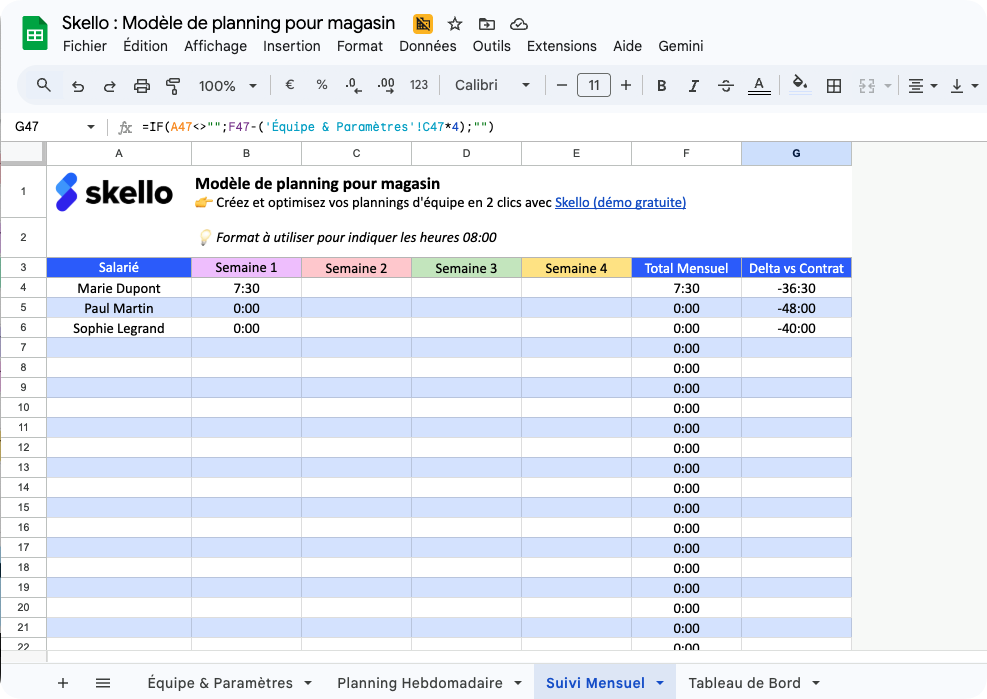
Task: Switch to the Tableau de Bord tab
Action: pos(744,682)
